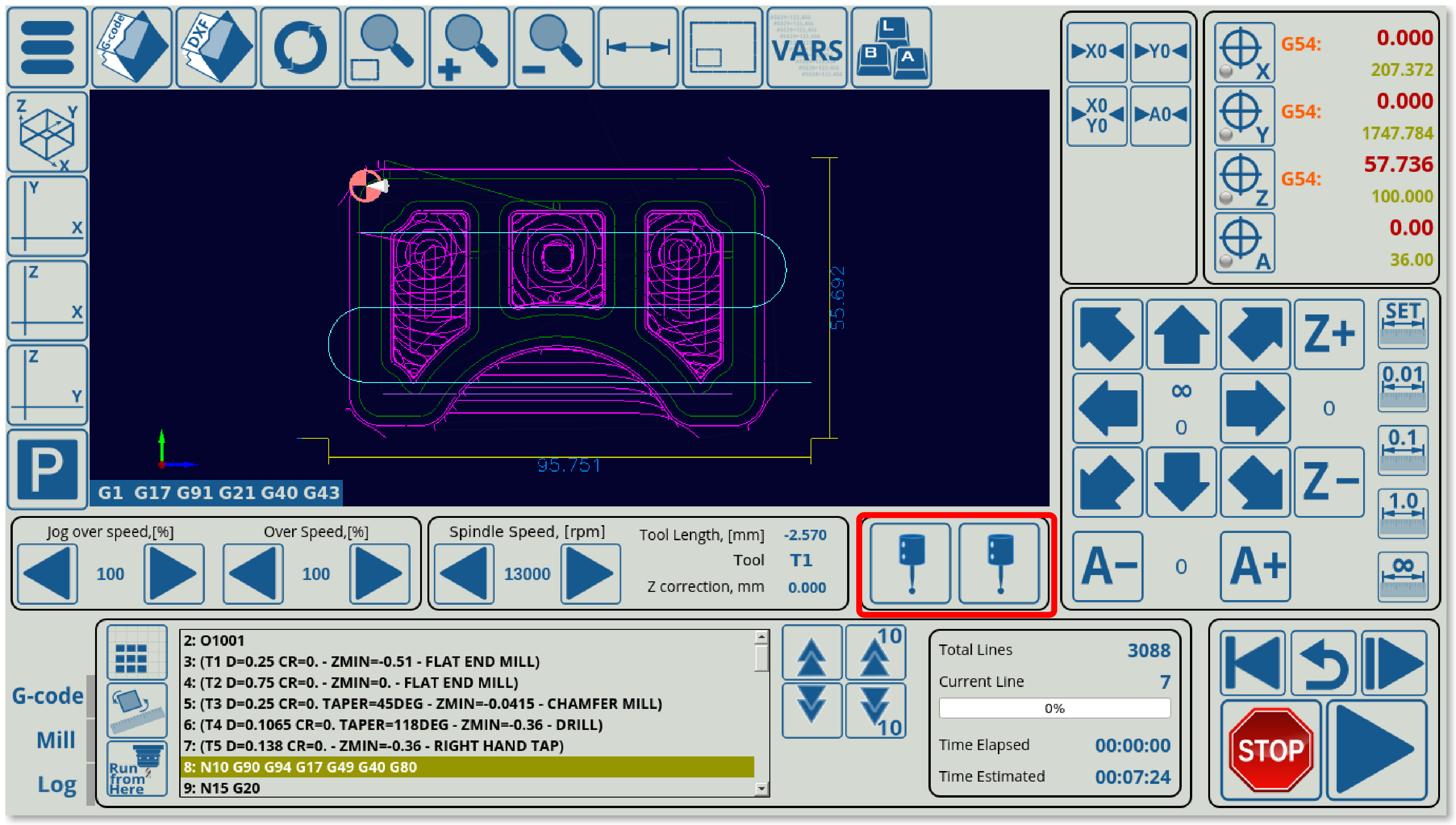Select the 0.1 jog step
1456x825 pixels.
[1403, 451]
